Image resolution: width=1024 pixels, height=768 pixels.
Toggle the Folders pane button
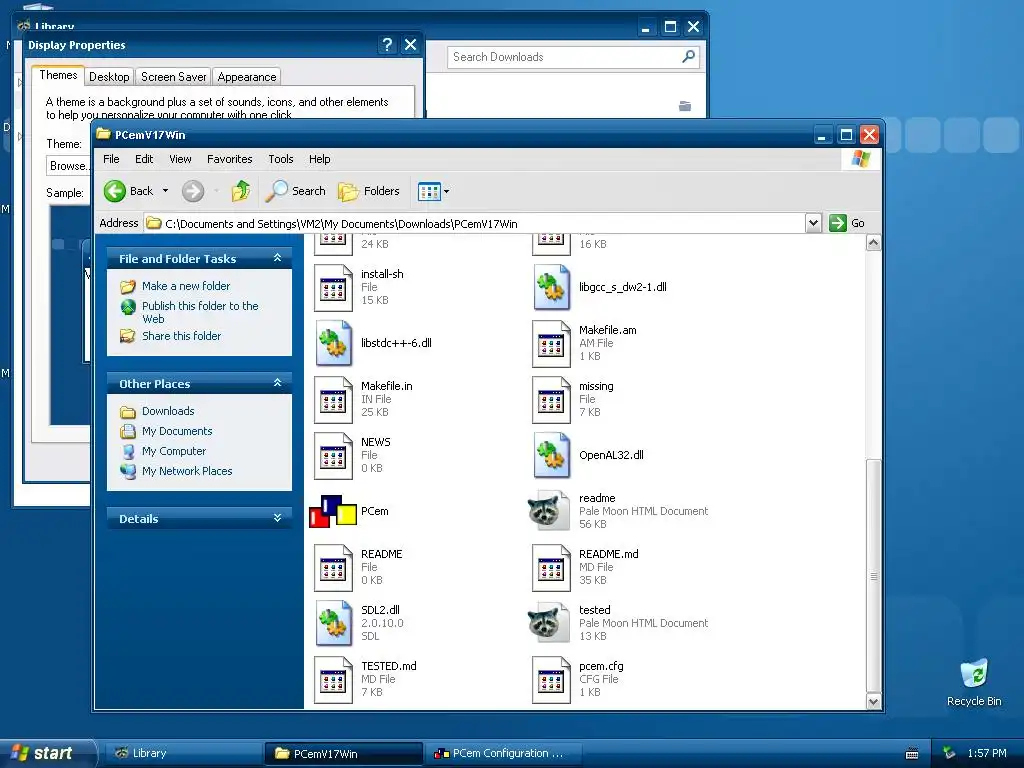tap(369, 191)
